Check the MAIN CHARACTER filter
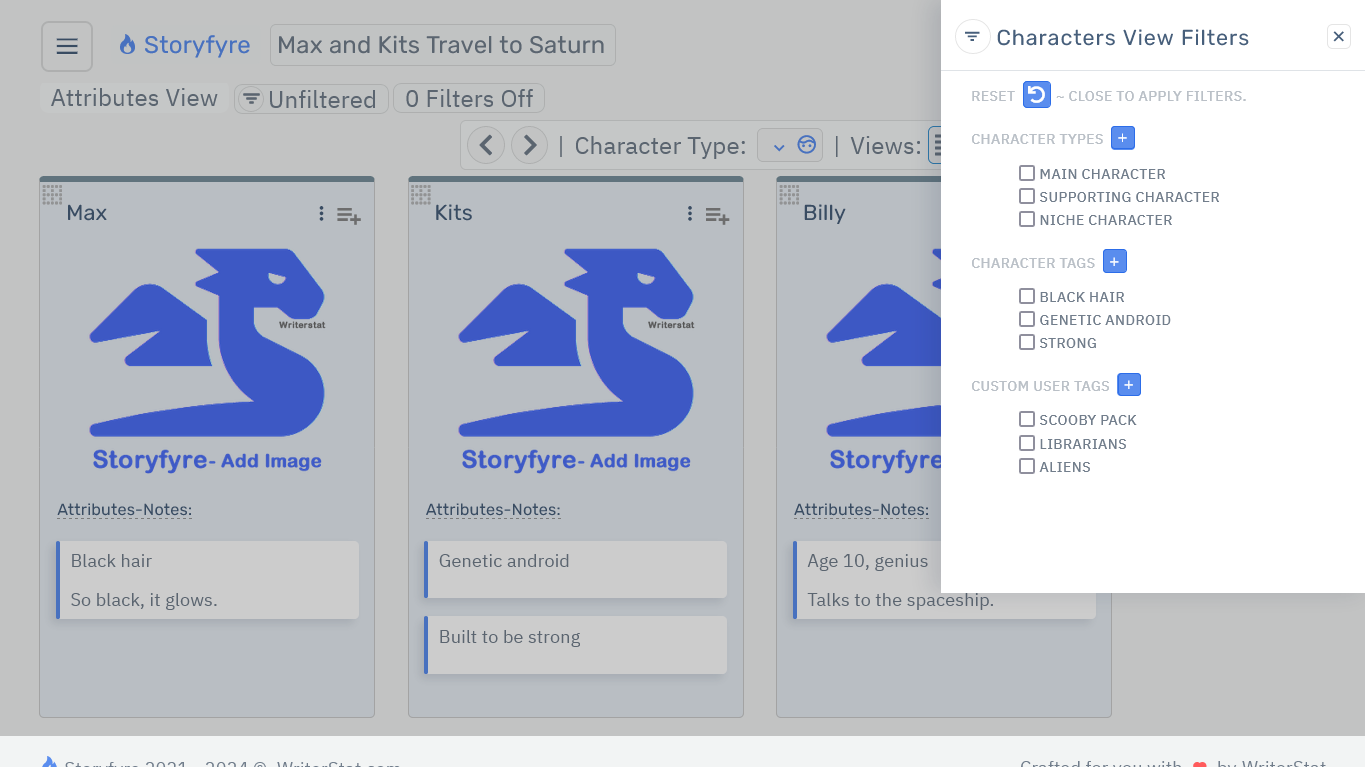1365x767 pixels. (x=1026, y=172)
